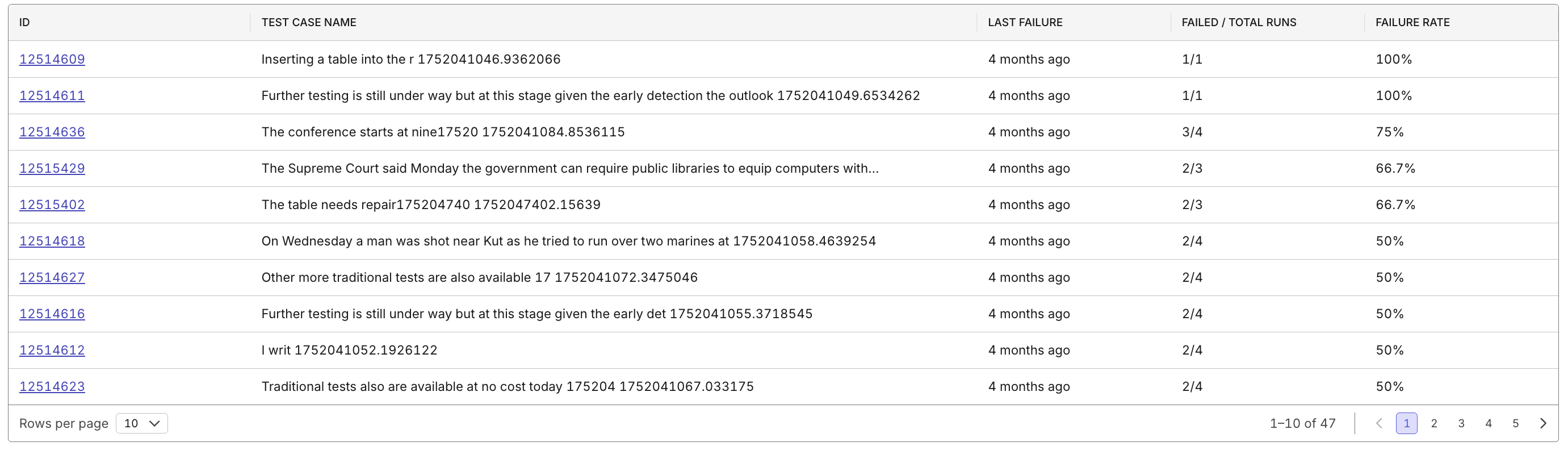Click the previous page arrow
The height and width of the screenshot is (450, 1568).
[x=1379, y=423]
